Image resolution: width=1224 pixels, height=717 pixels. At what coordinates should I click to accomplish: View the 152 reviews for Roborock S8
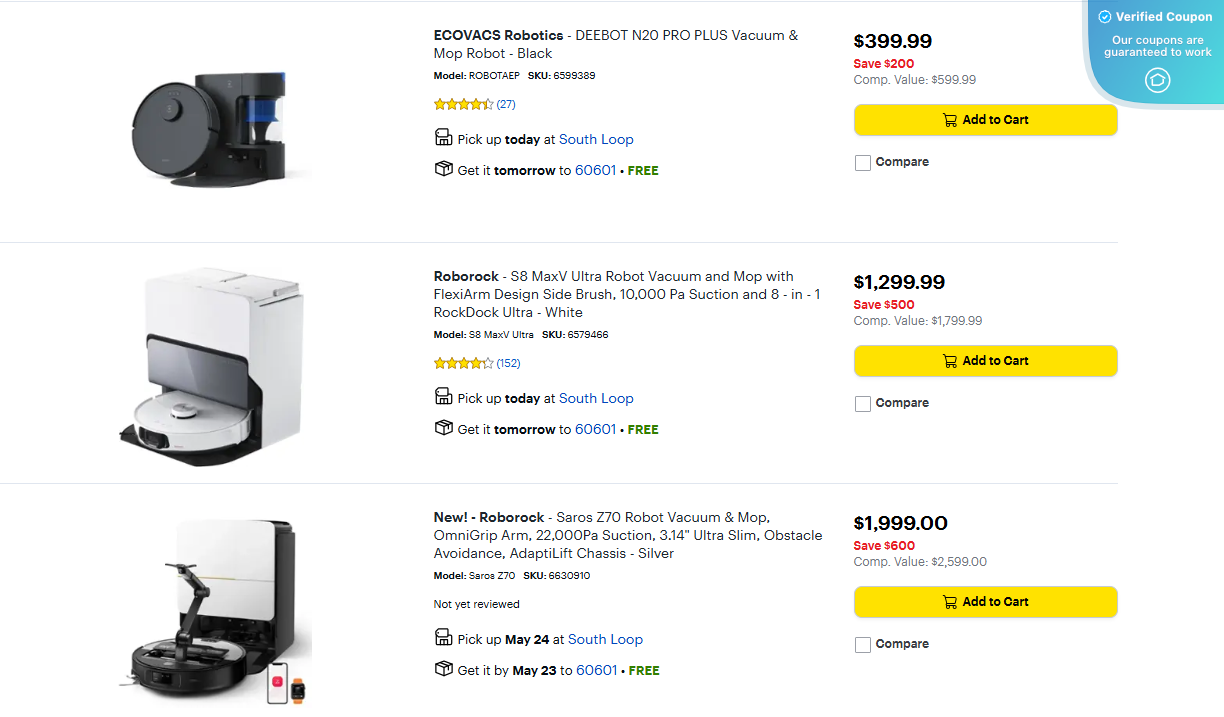click(x=508, y=363)
